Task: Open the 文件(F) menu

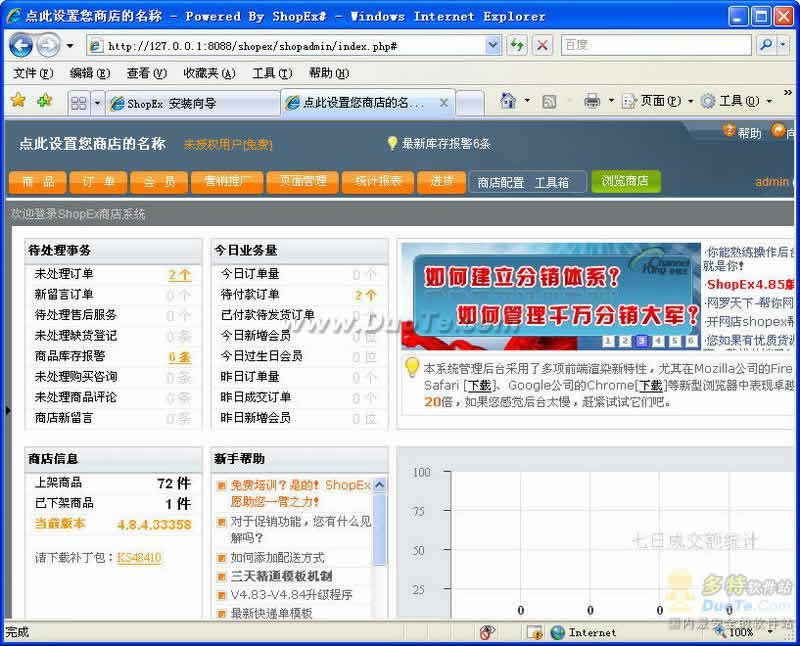Action: point(33,73)
